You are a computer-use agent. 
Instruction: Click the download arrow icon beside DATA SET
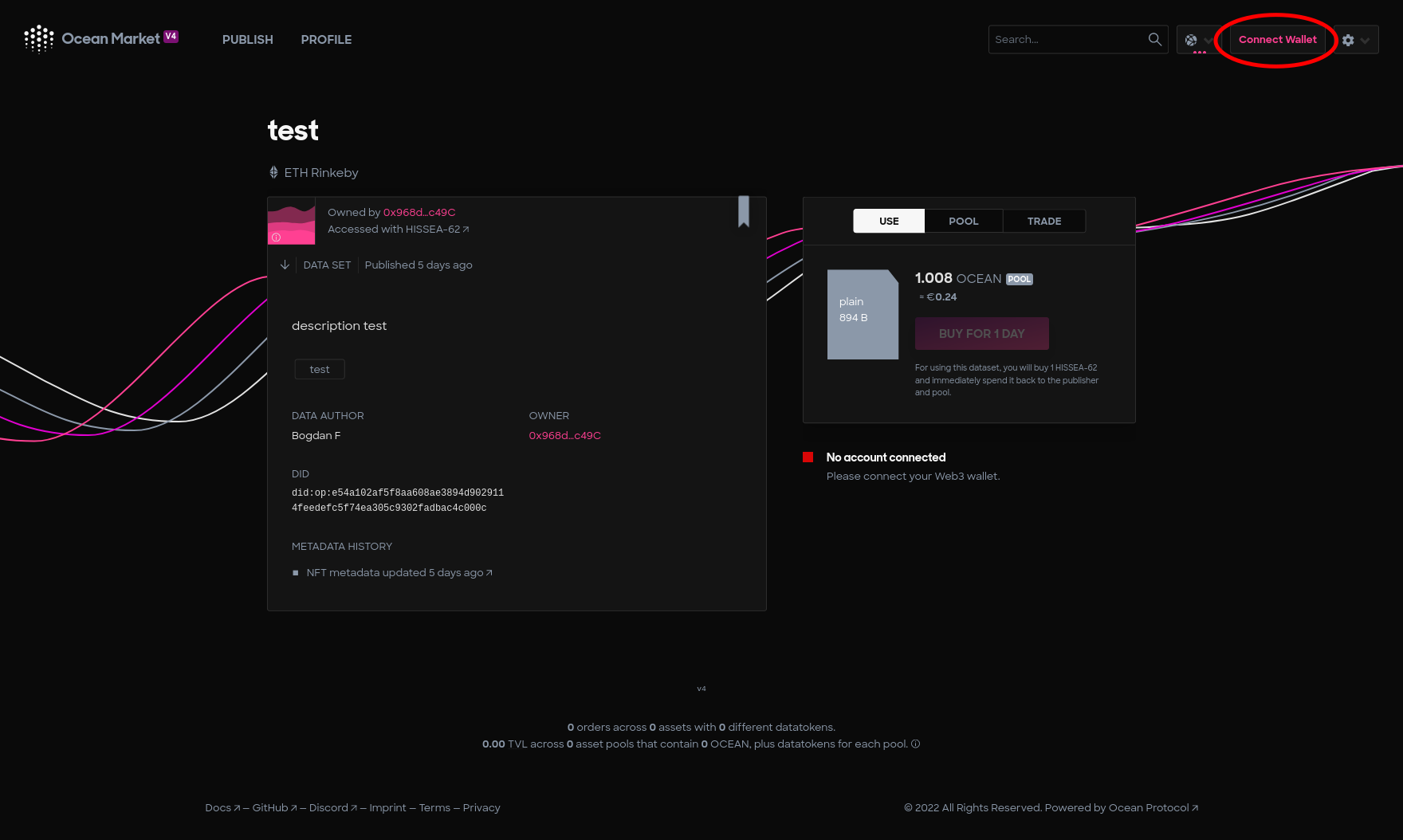point(285,265)
